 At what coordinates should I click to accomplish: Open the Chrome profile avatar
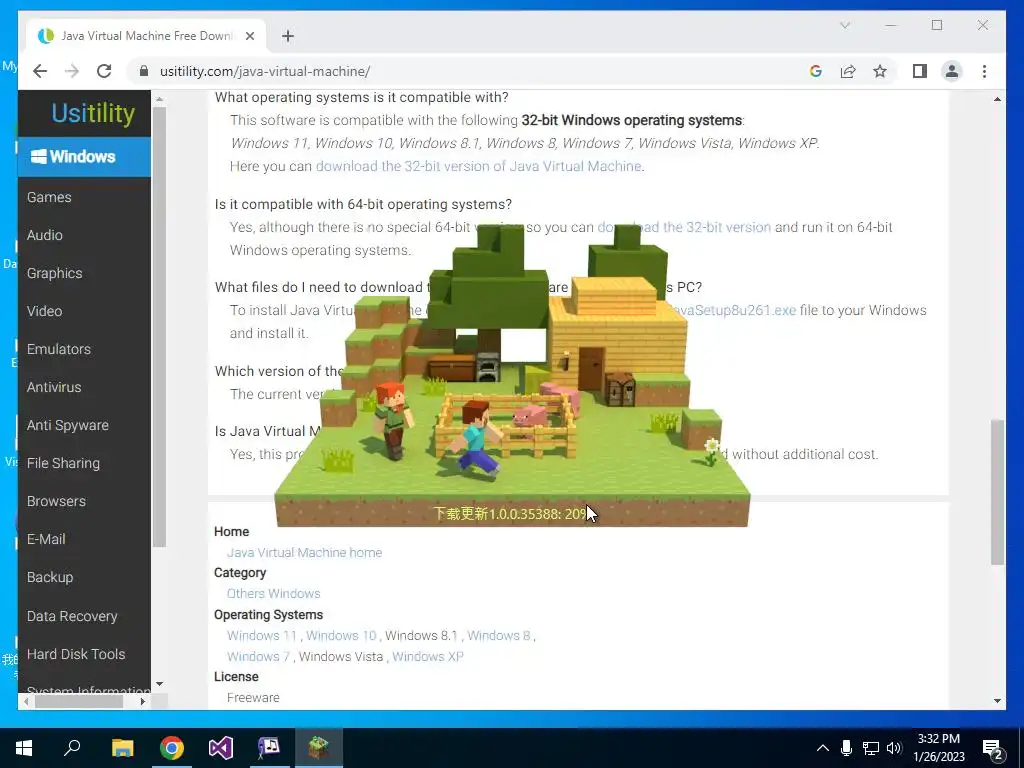point(952,71)
